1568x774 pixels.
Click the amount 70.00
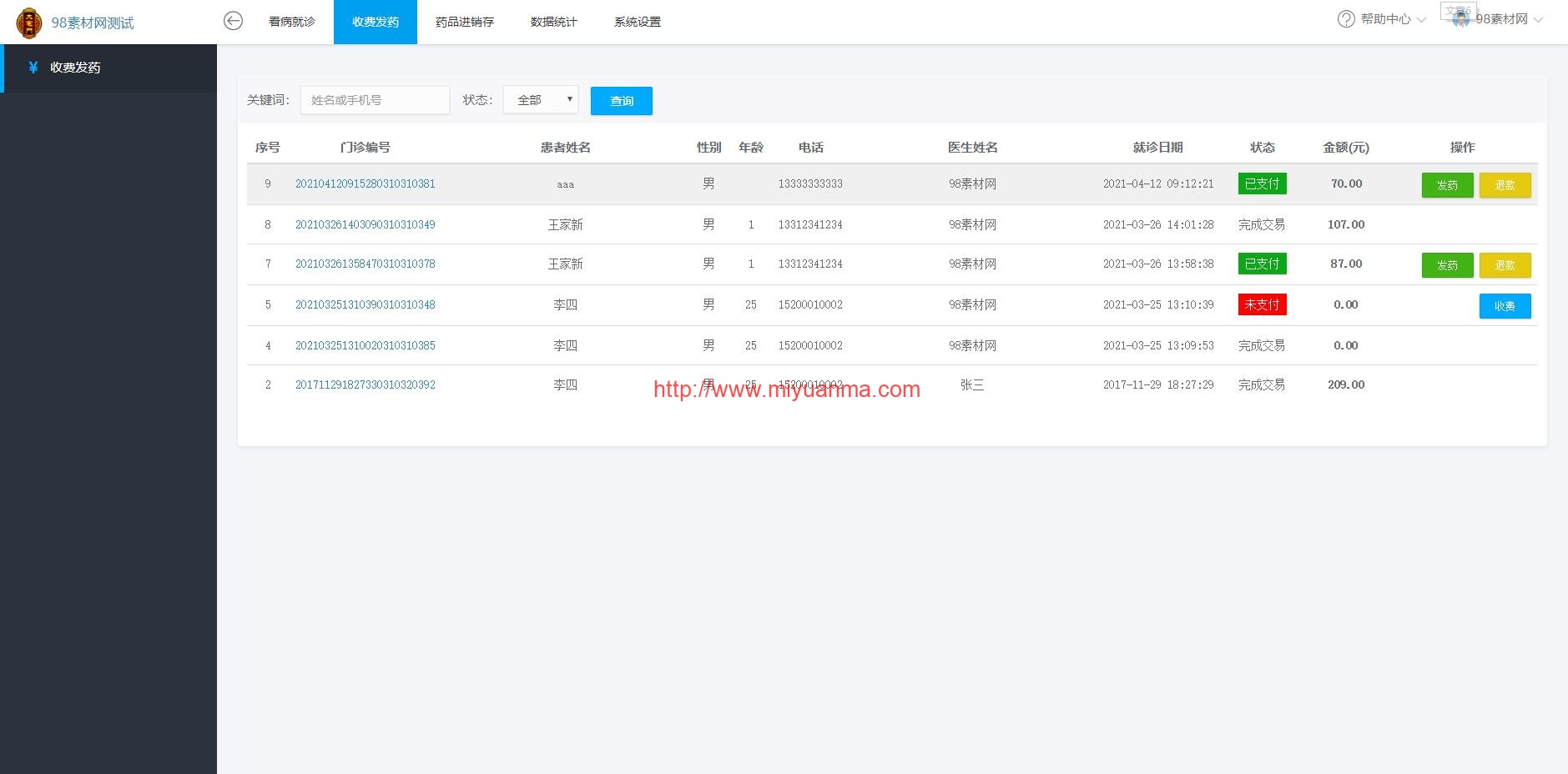(1346, 183)
